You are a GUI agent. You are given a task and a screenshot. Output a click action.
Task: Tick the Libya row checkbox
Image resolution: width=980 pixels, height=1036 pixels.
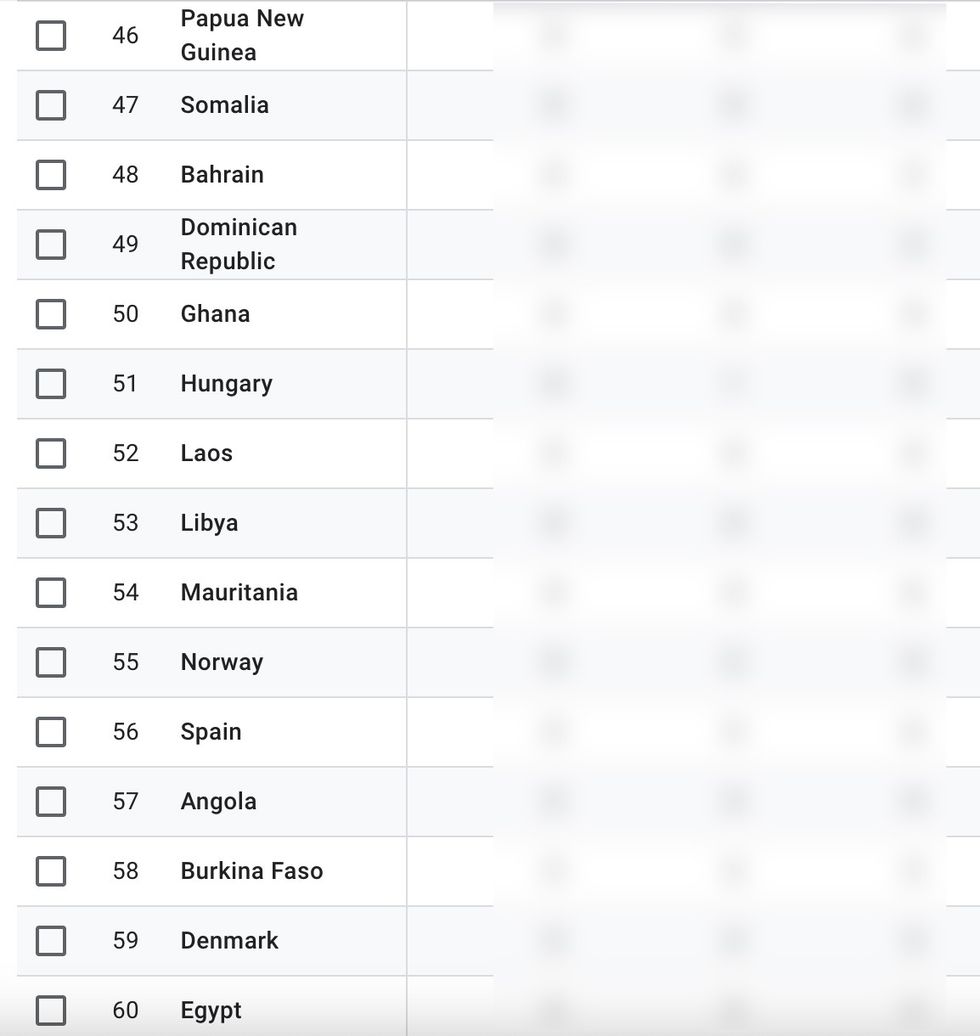point(51,523)
